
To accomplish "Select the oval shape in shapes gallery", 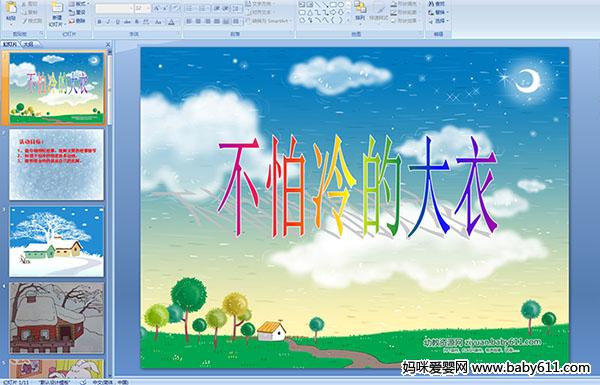I will coord(341,4).
